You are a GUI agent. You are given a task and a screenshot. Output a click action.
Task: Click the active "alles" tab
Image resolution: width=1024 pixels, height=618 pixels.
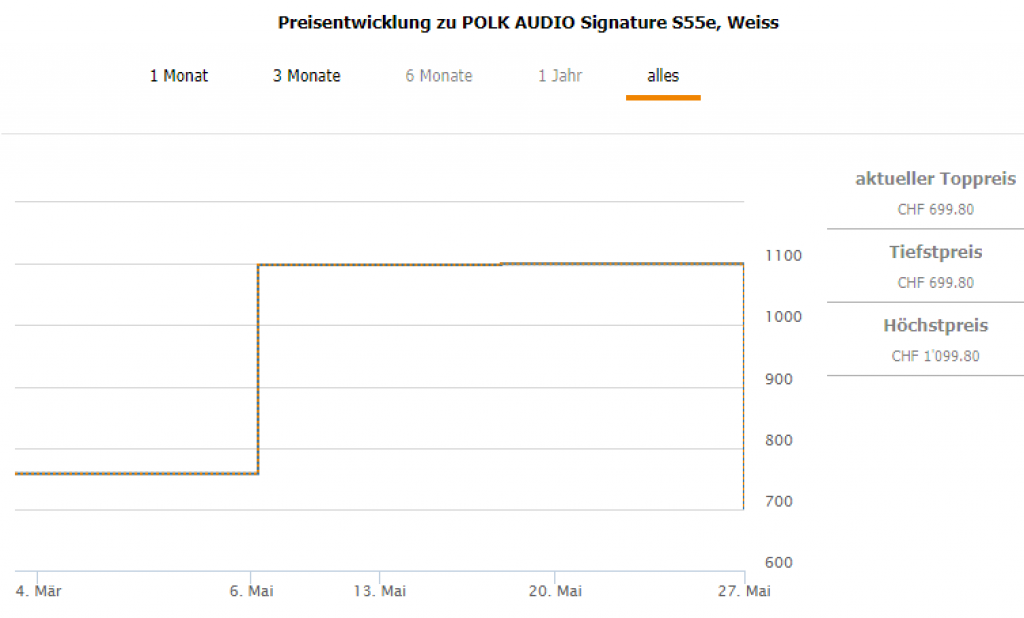click(x=663, y=76)
